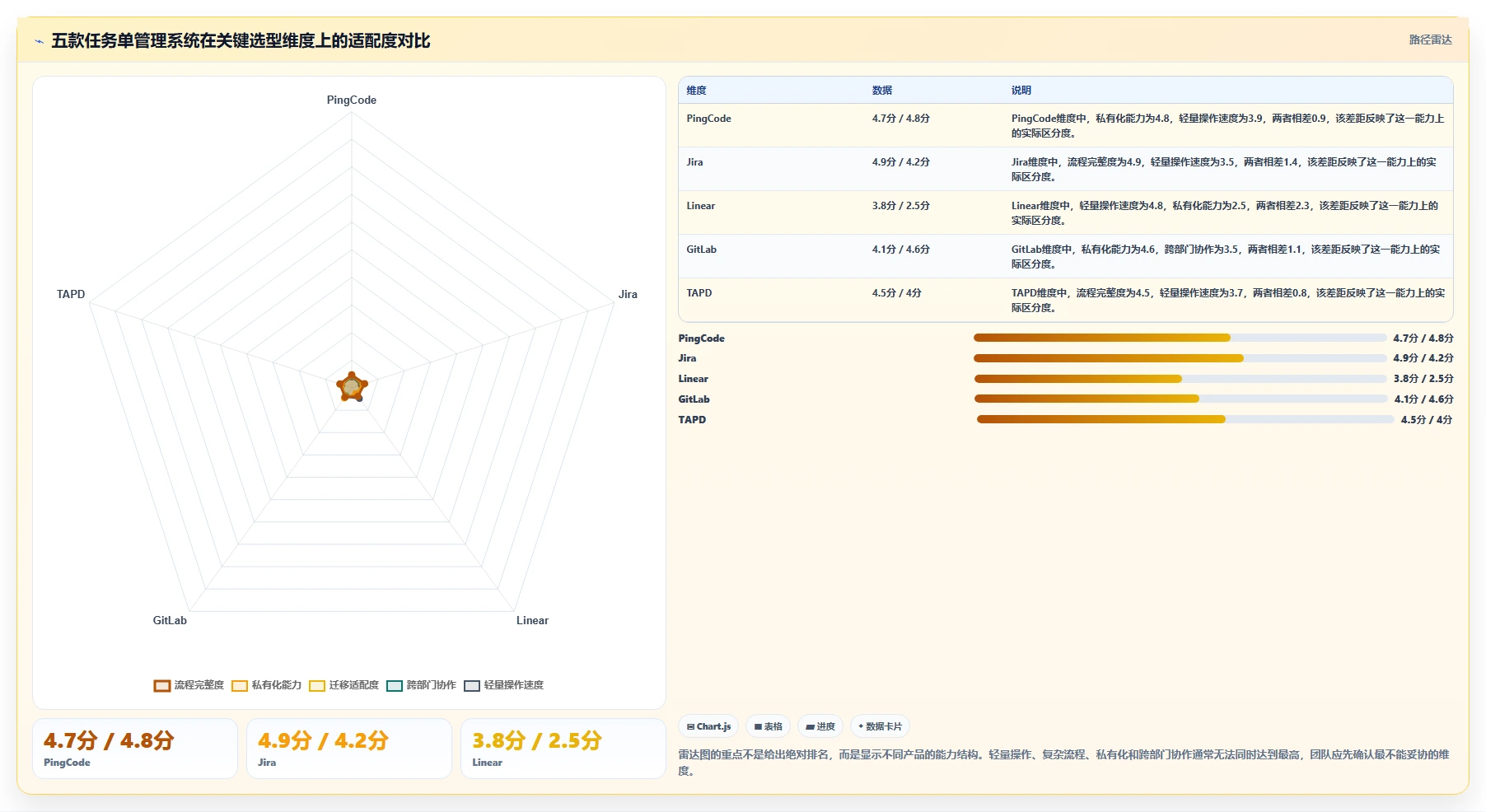Click the GitLab description starting GitLab维度中

tap(1226, 257)
